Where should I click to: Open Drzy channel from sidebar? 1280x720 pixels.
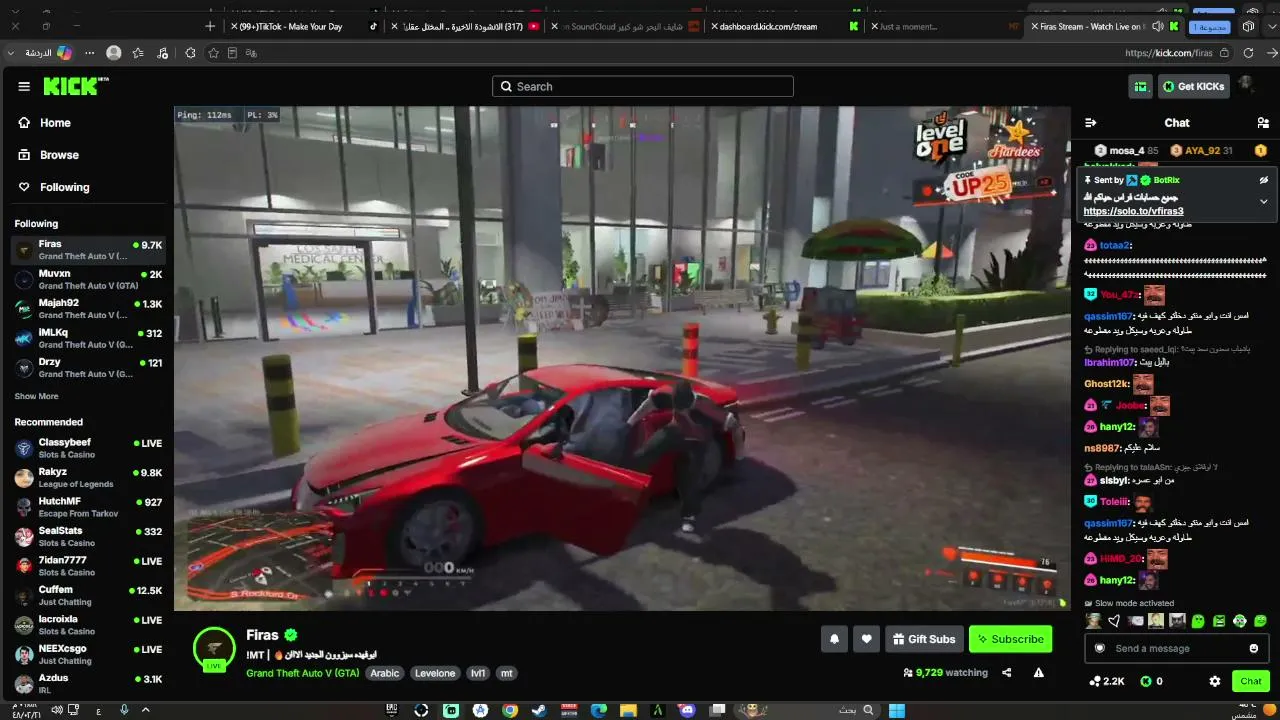pyautogui.click(x=88, y=367)
